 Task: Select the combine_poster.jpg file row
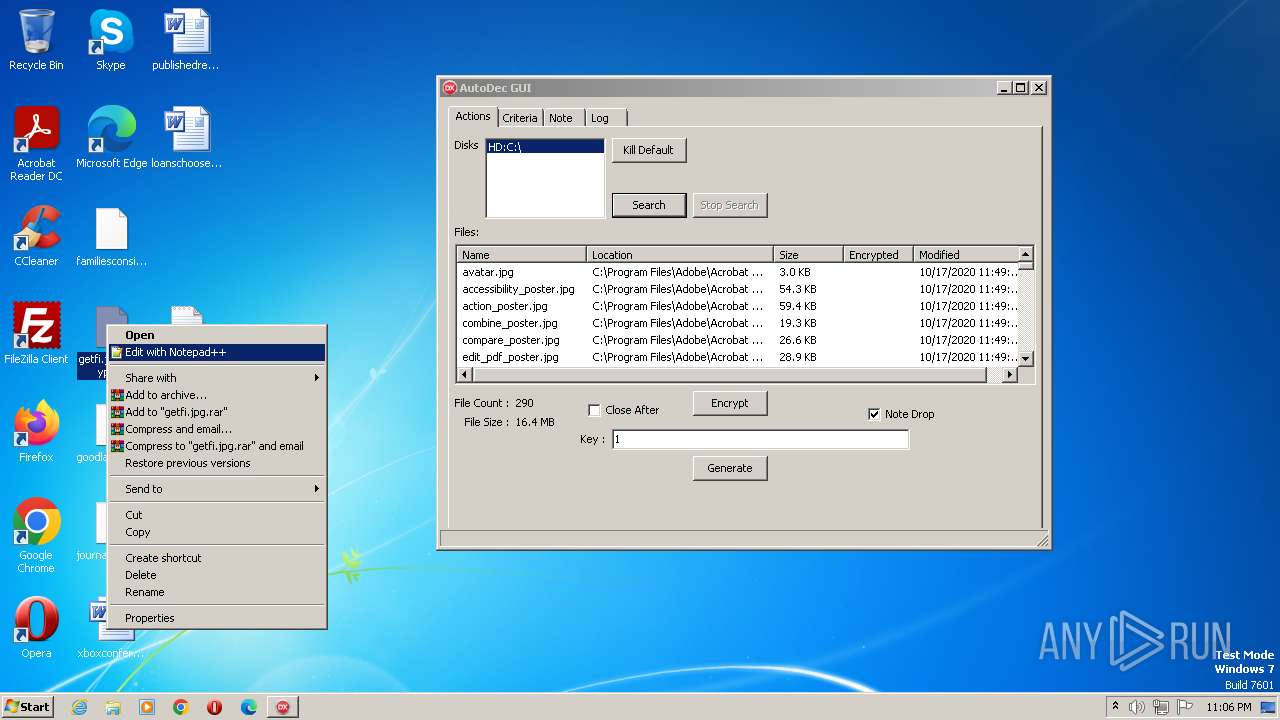point(738,323)
